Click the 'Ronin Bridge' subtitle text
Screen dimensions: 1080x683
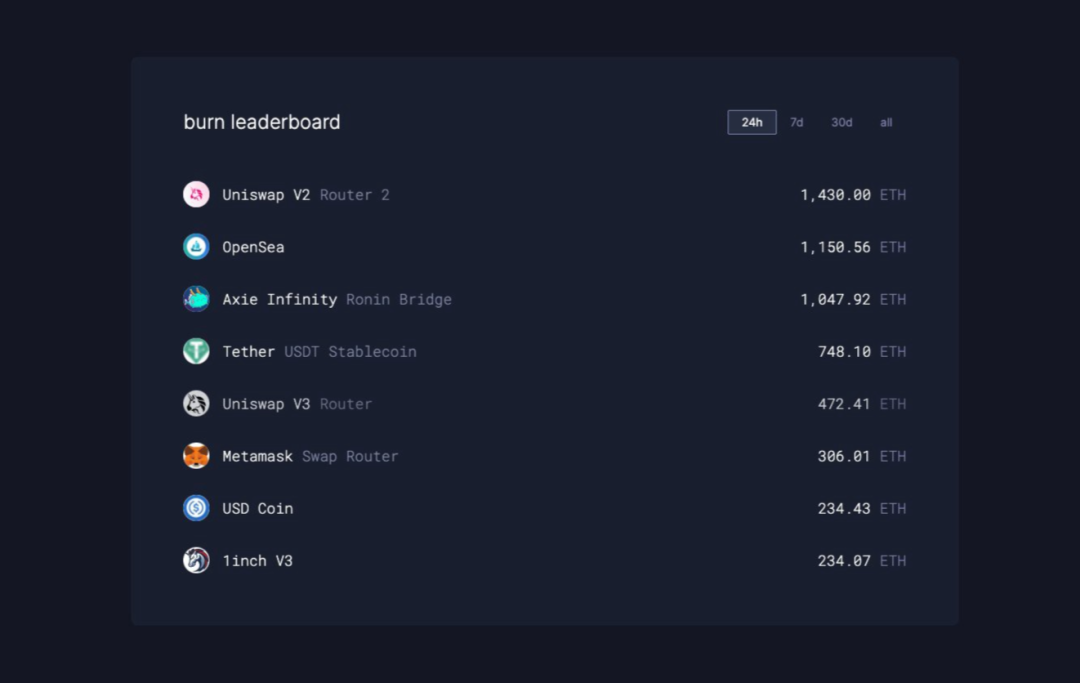click(399, 300)
